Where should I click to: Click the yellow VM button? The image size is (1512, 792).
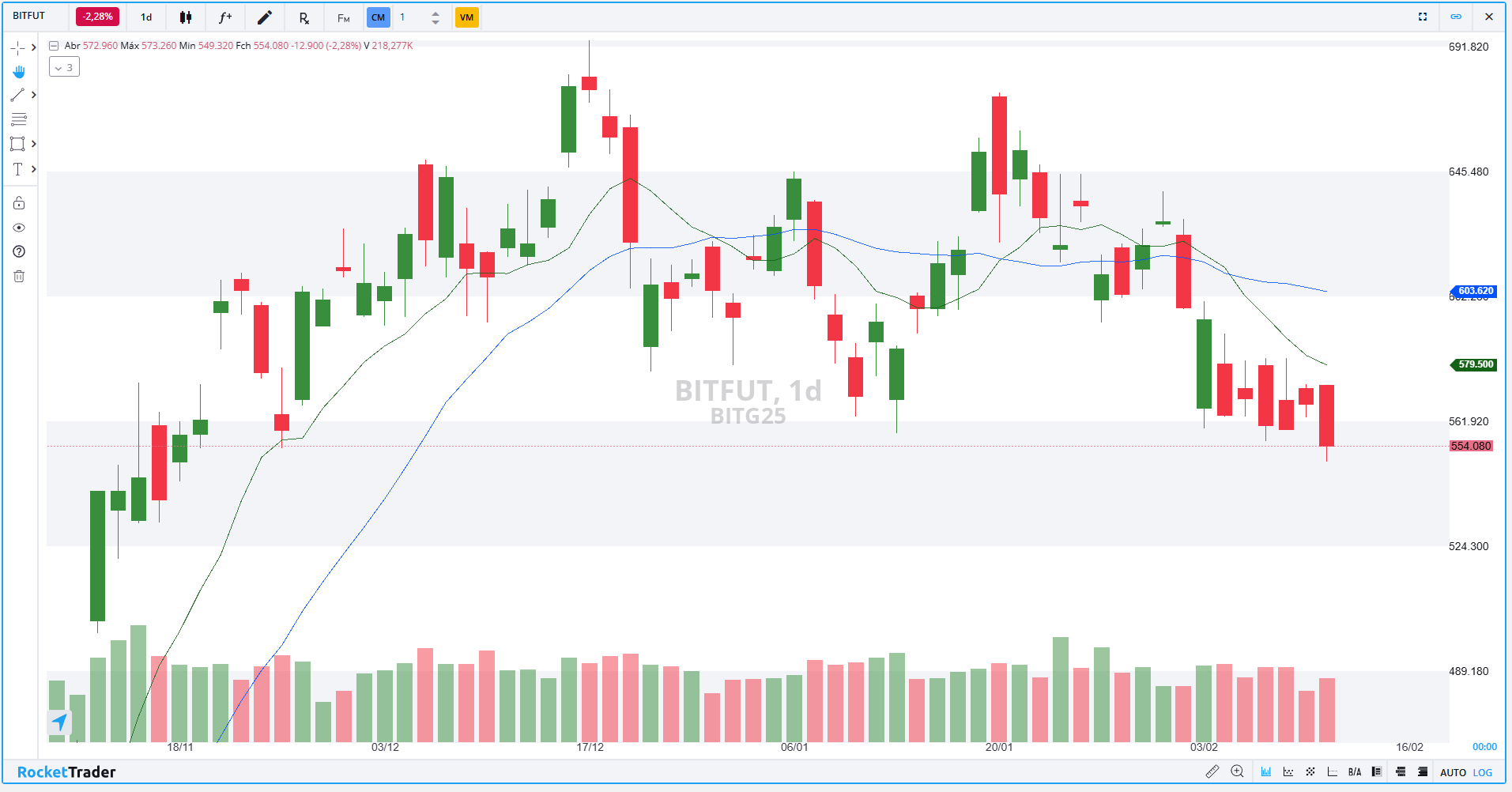pyautogui.click(x=466, y=17)
